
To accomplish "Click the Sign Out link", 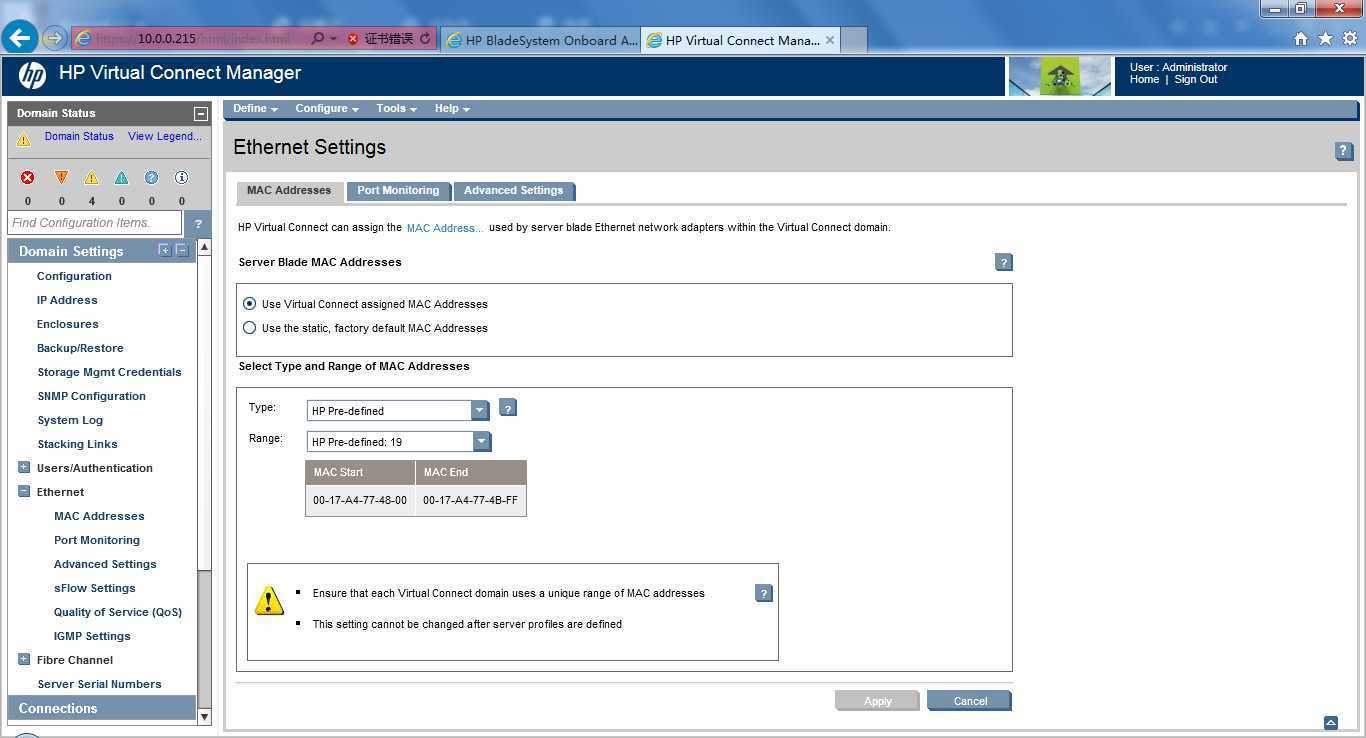I will [1195, 80].
